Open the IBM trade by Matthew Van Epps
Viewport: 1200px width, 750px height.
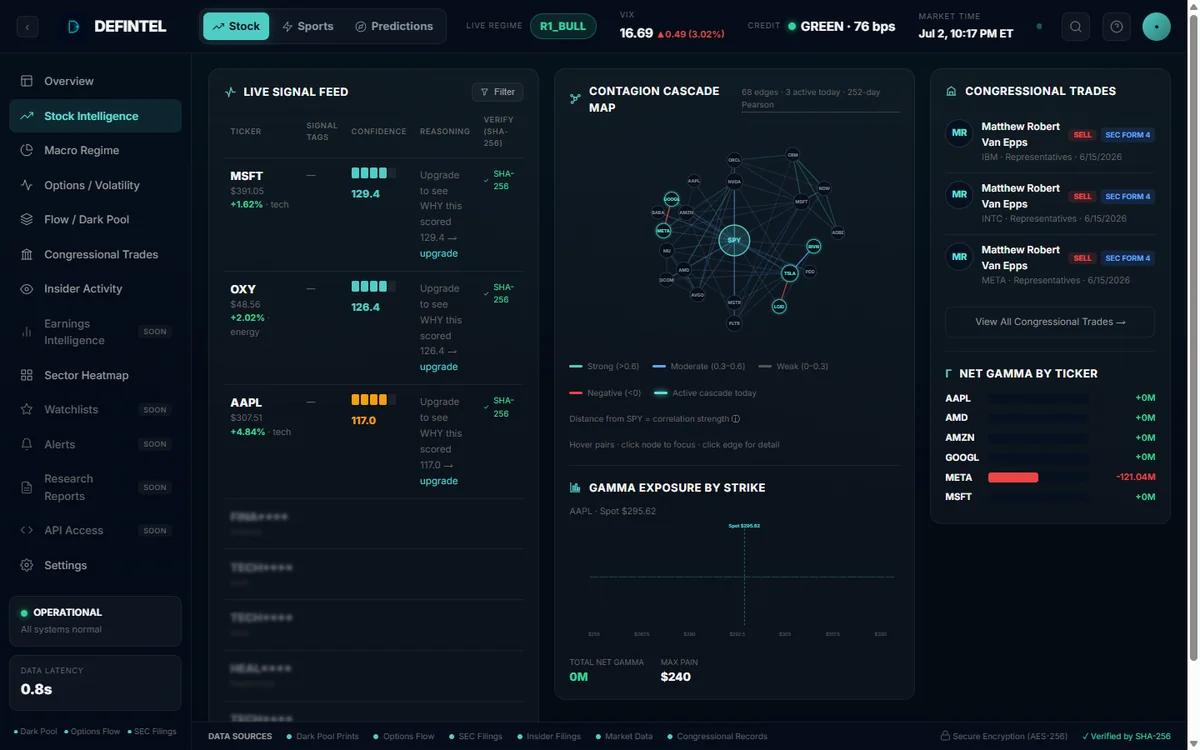click(x=1050, y=142)
